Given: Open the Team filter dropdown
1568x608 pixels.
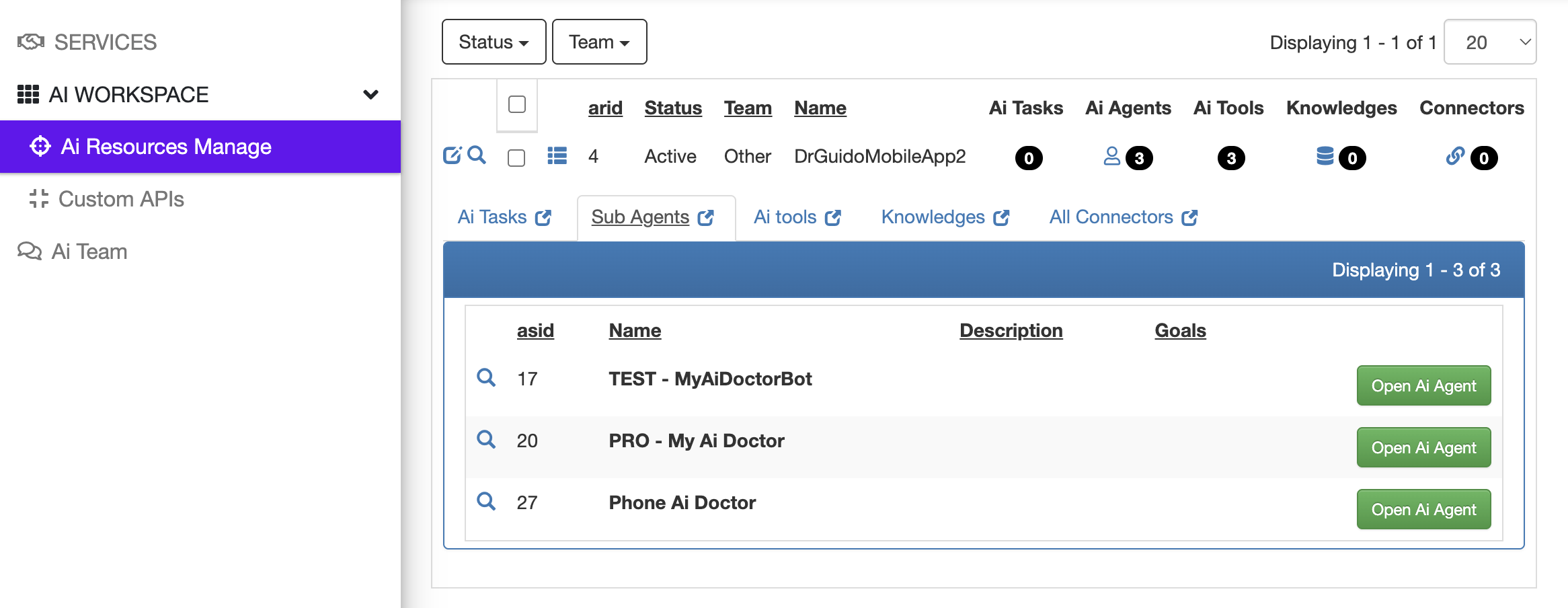Looking at the screenshot, I should 599,42.
